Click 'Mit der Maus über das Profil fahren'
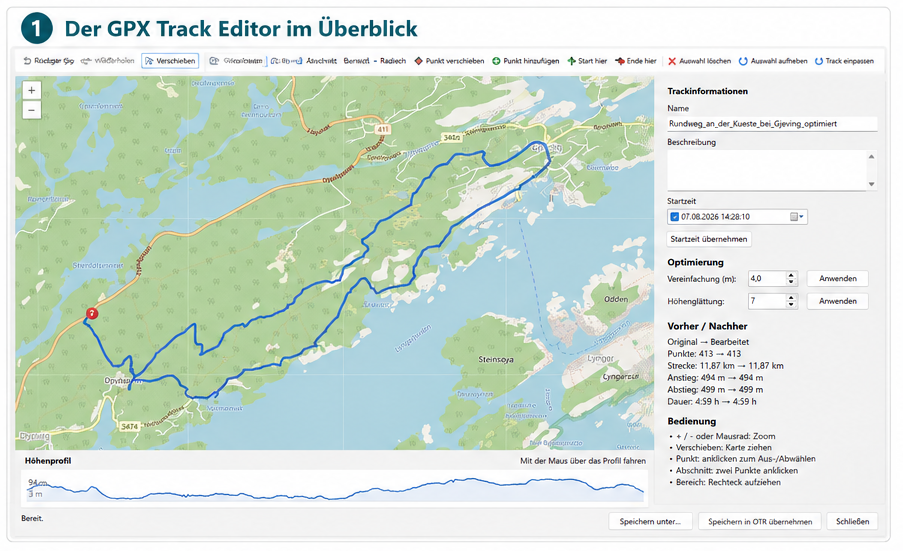The height and width of the screenshot is (551, 903). 583,461
